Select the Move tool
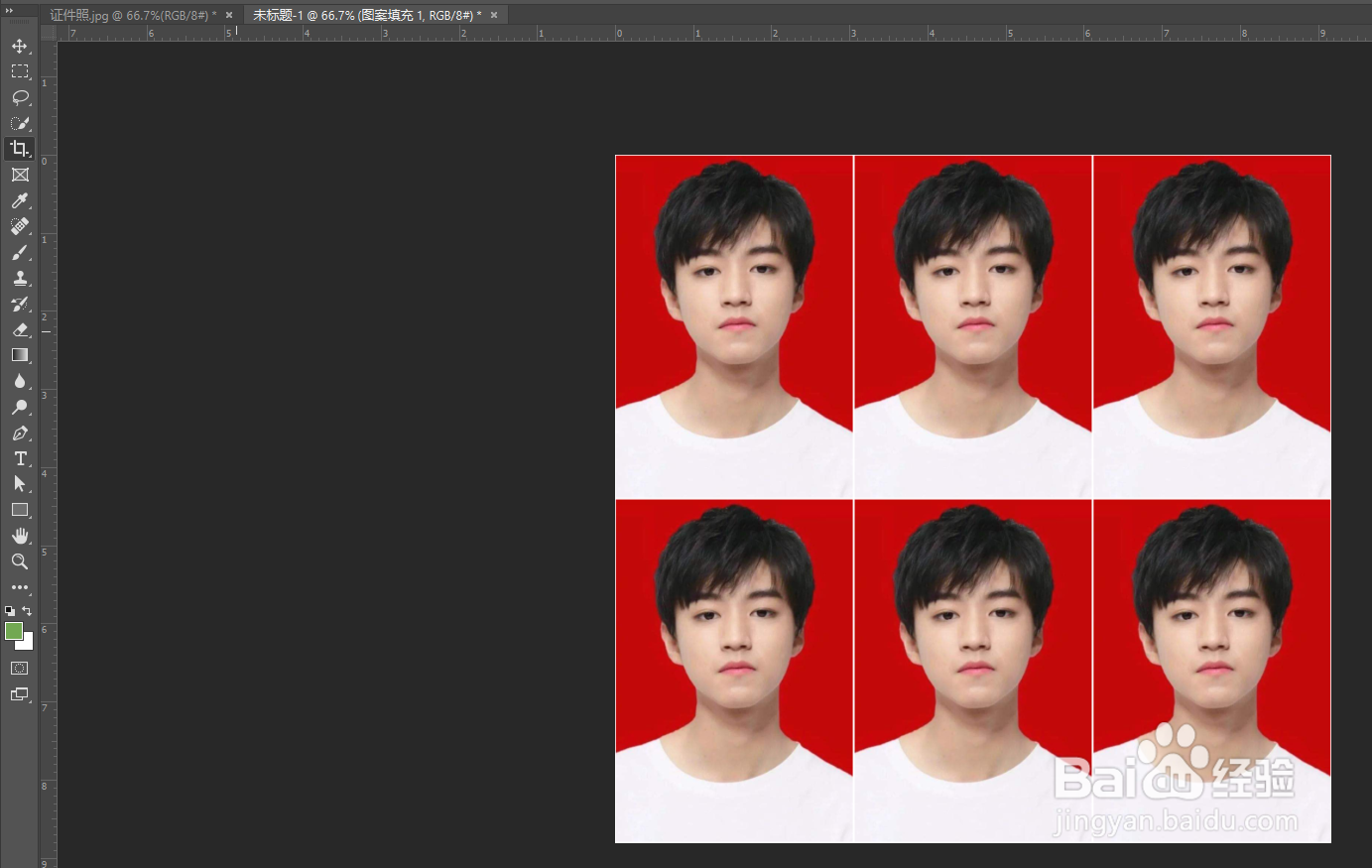 click(20, 46)
